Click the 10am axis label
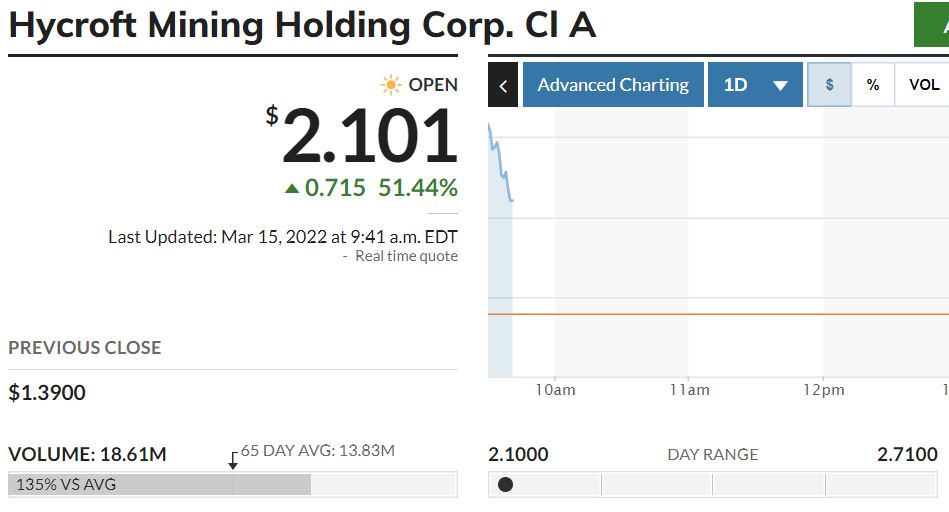The image size is (949, 512). tap(555, 390)
